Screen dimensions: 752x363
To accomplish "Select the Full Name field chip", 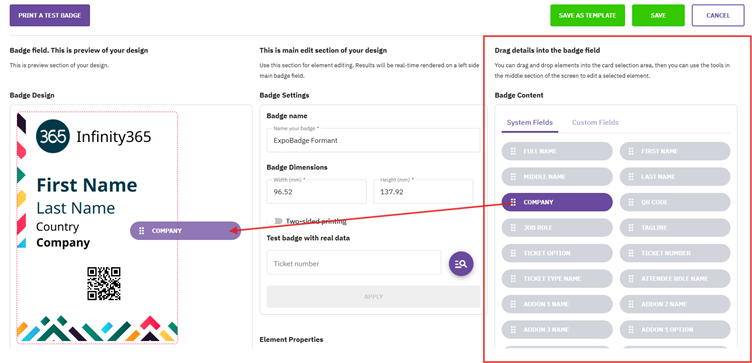I will (557, 151).
